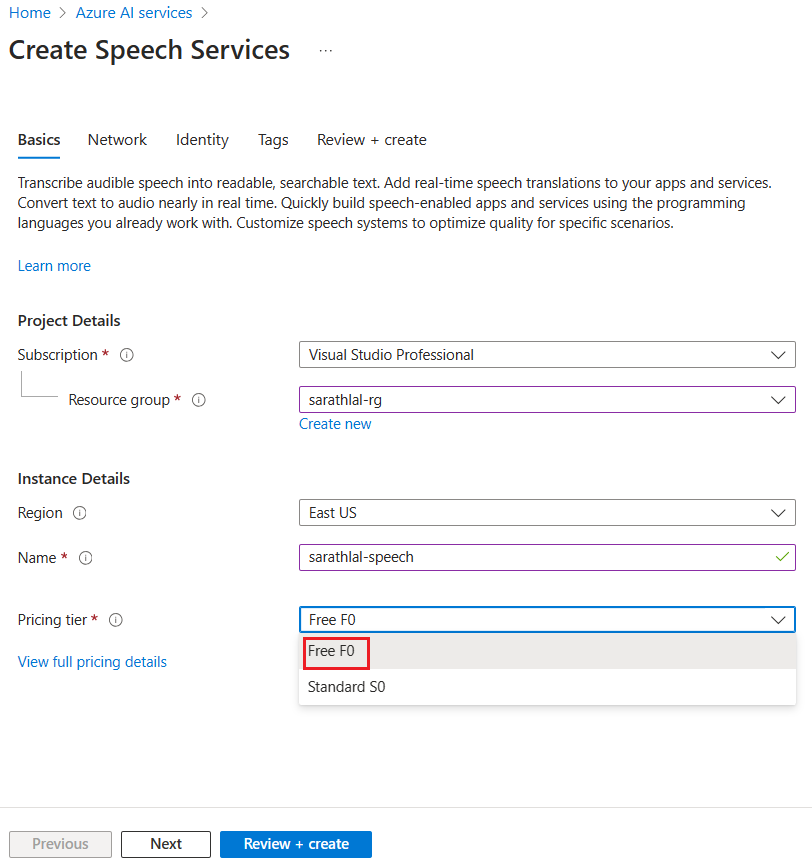The image size is (812, 859).
Task: Open the Region selection dropdown
Action: pos(779,513)
